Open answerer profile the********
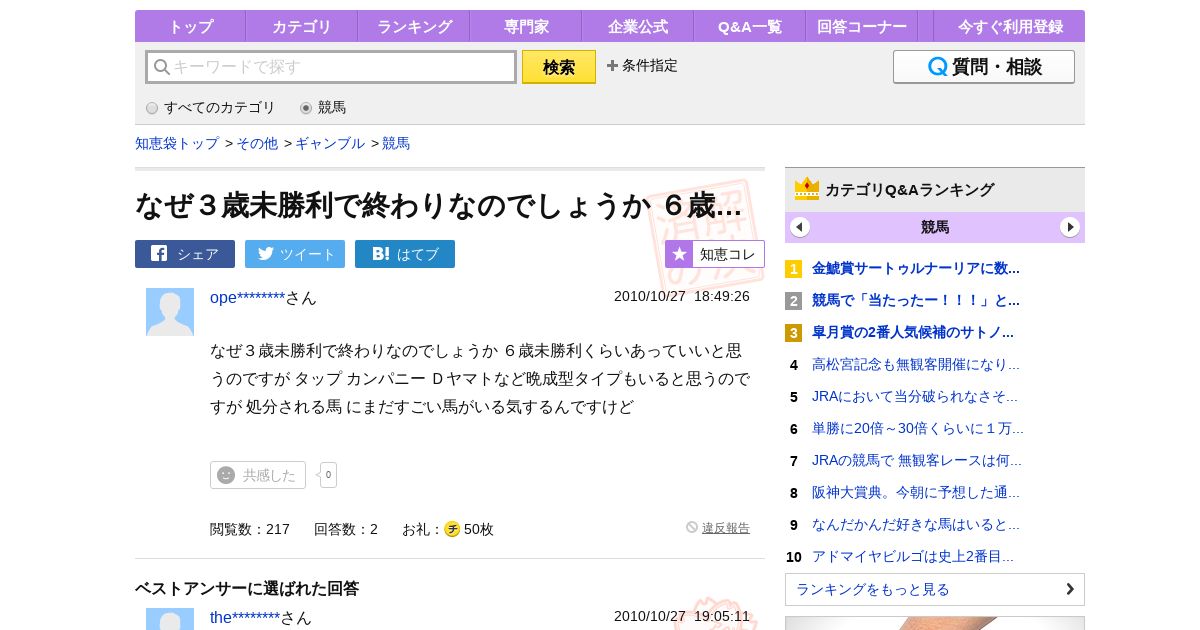1200x630 pixels. coord(245,617)
